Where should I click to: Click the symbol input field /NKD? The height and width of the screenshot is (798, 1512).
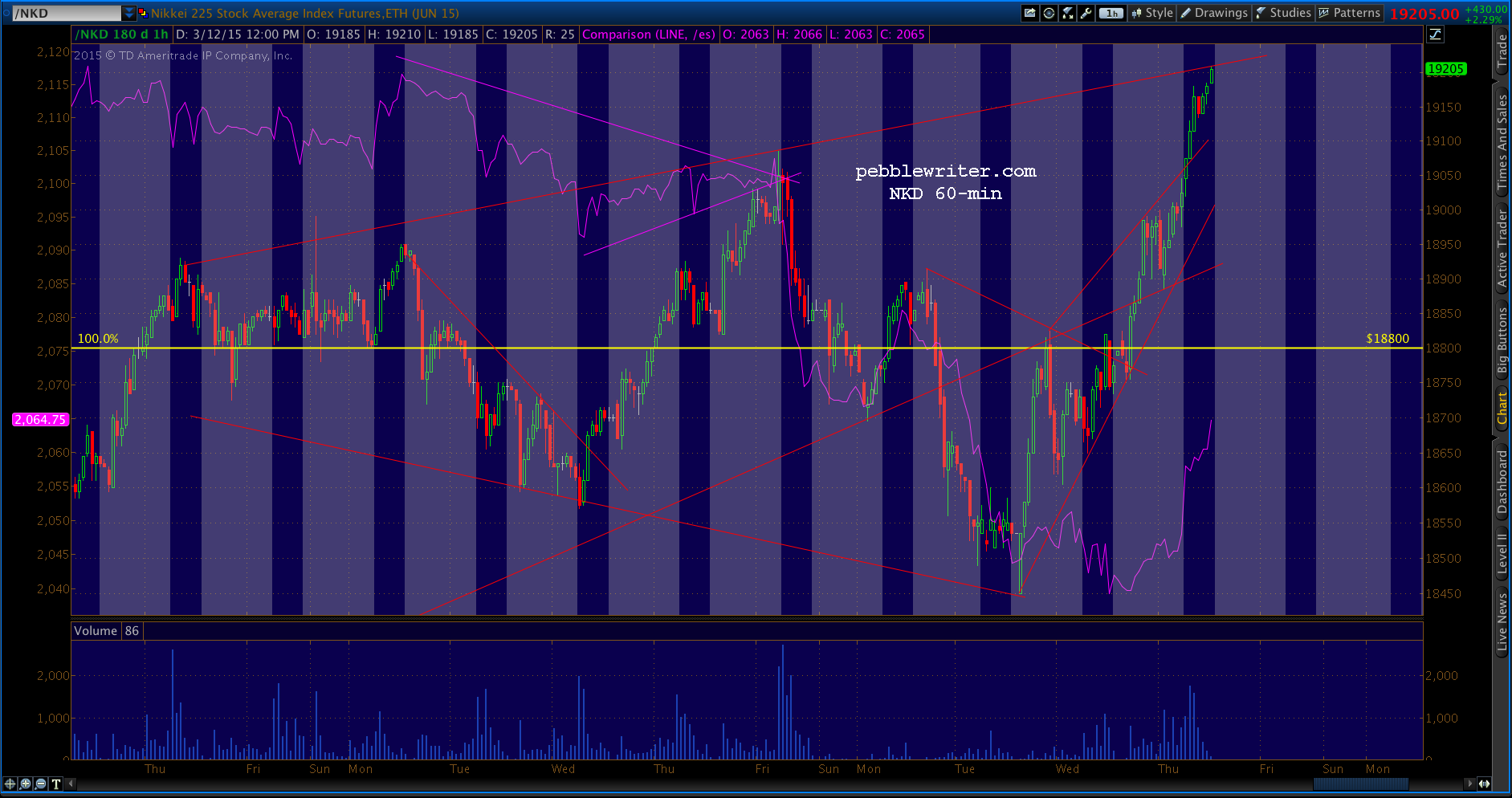click(x=67, y=13)
